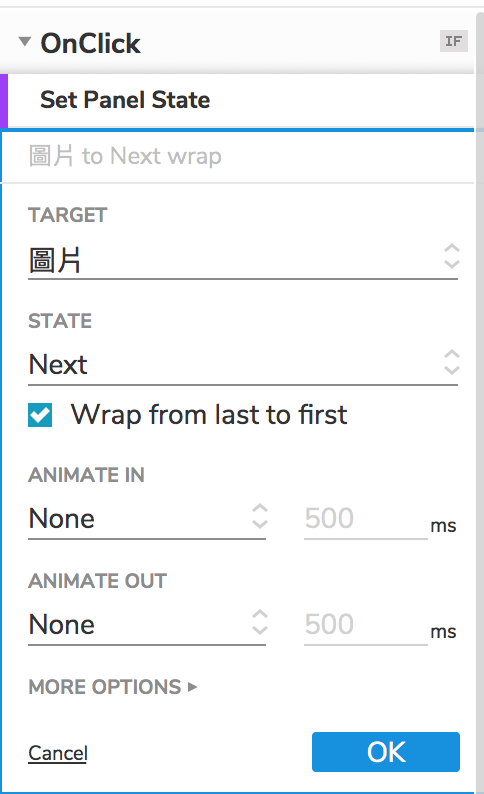Open the STATE dropdown set to Next
The width and height of the screenshot is (484, 794).
click(x=243, y=365)
